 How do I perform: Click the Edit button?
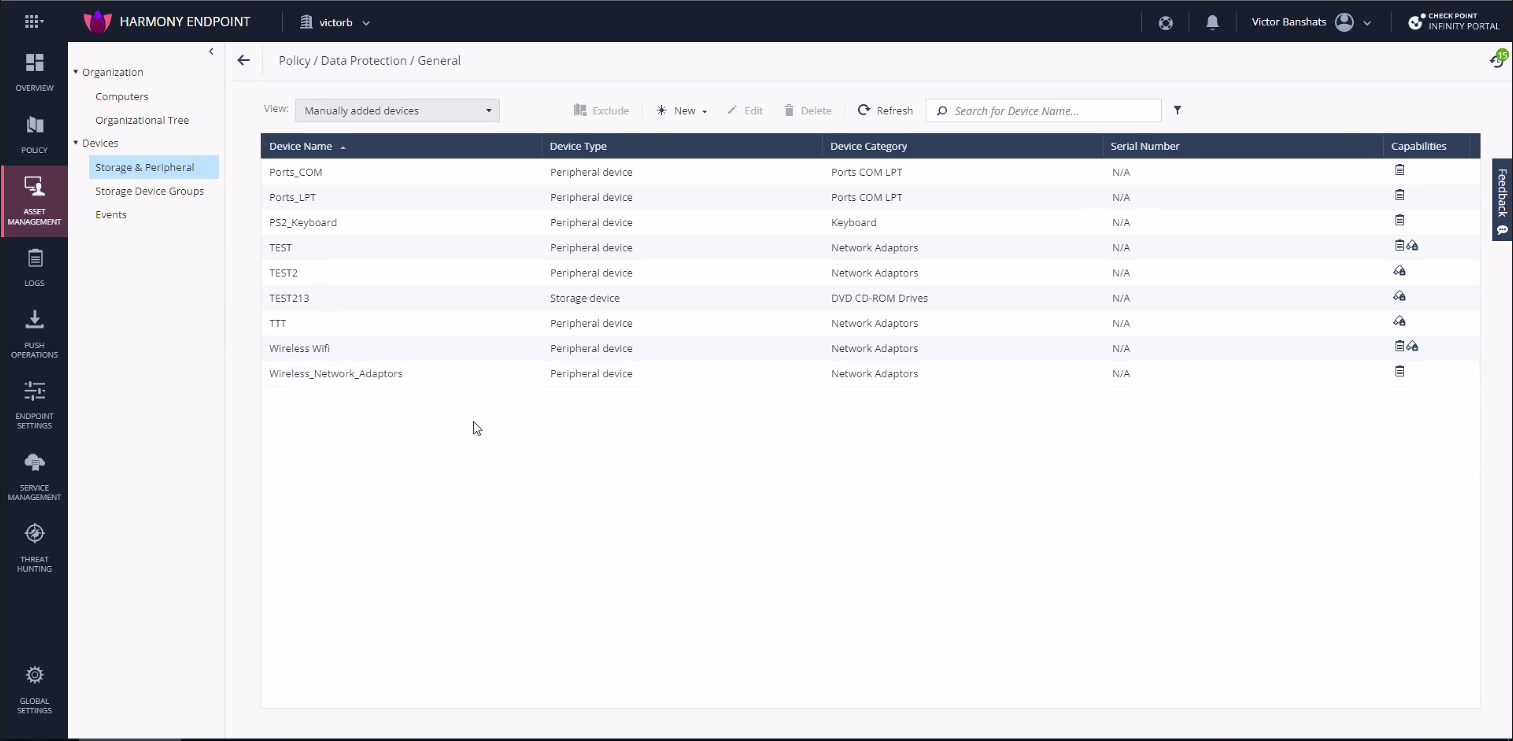(745, 111)
